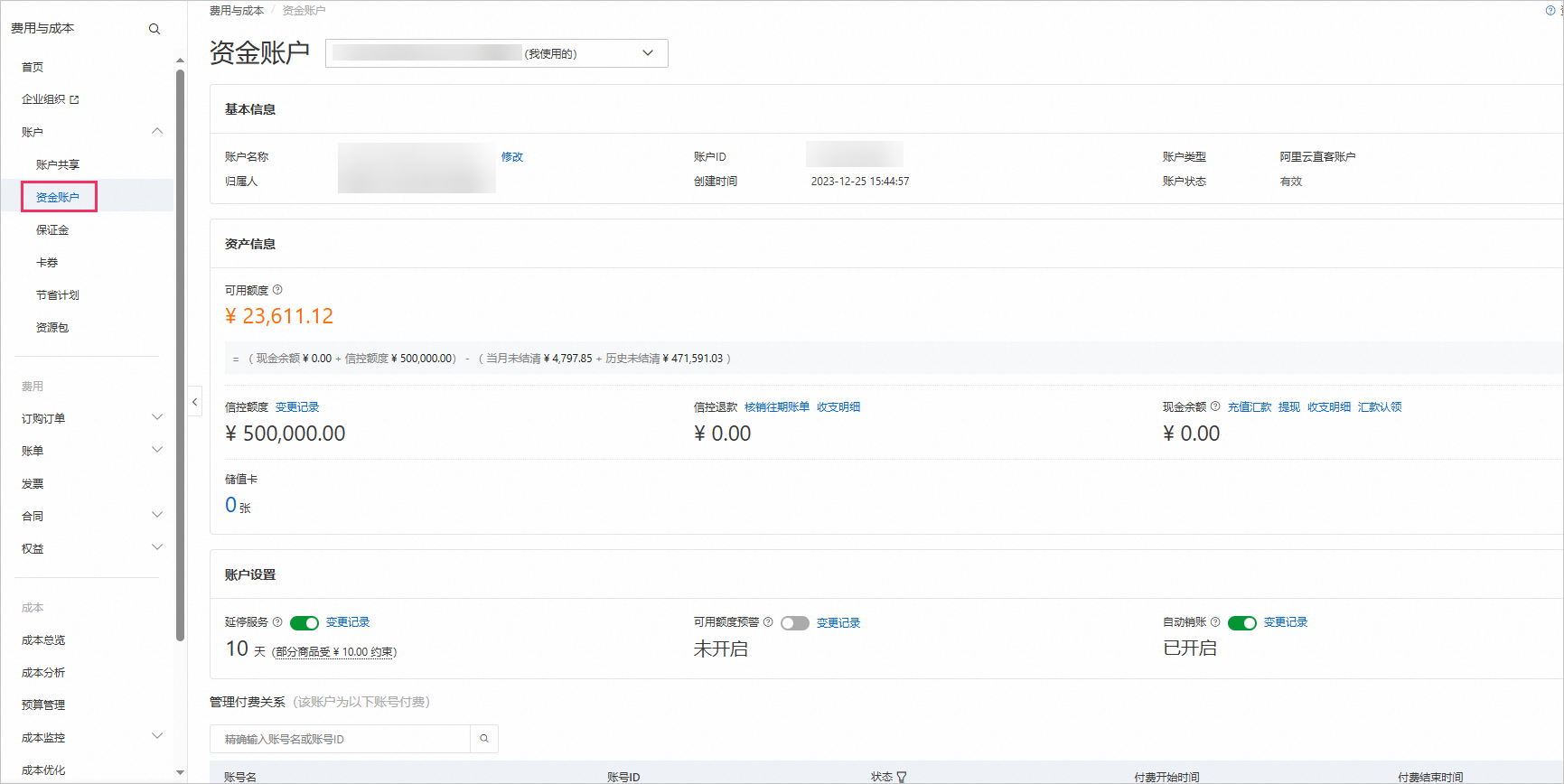This screenshot has height=784, width=1564.
Task: Click the top-right help circle icon
Action: (1550, 10)
